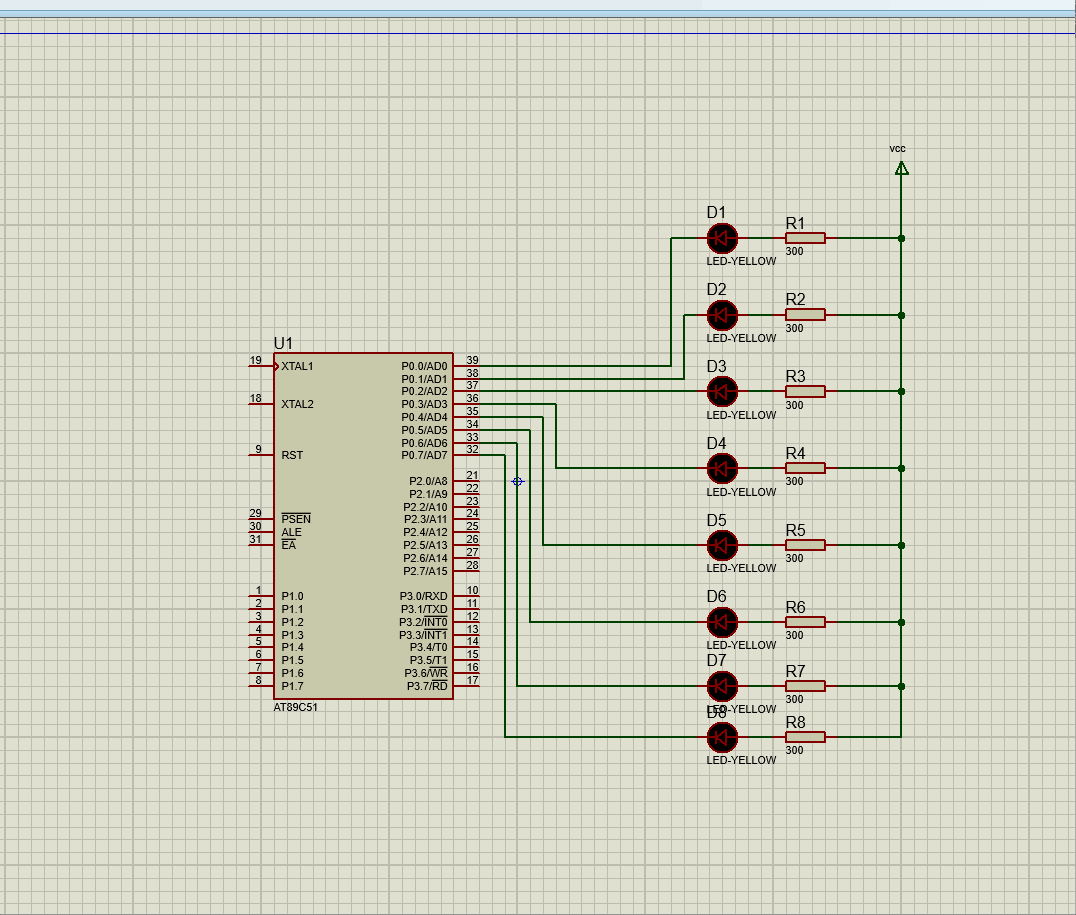Select LED D7 symbol
This screenshot has height=915, width=1076.
pos(722,686)
